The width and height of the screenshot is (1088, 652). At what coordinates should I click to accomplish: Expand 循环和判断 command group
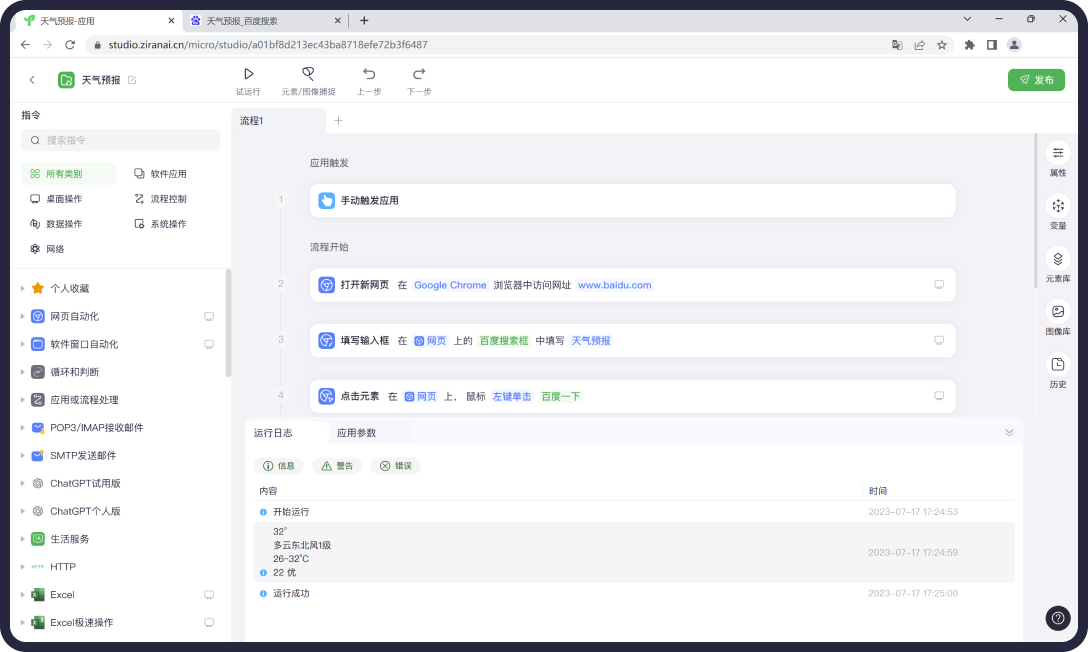tap(22, 371)
